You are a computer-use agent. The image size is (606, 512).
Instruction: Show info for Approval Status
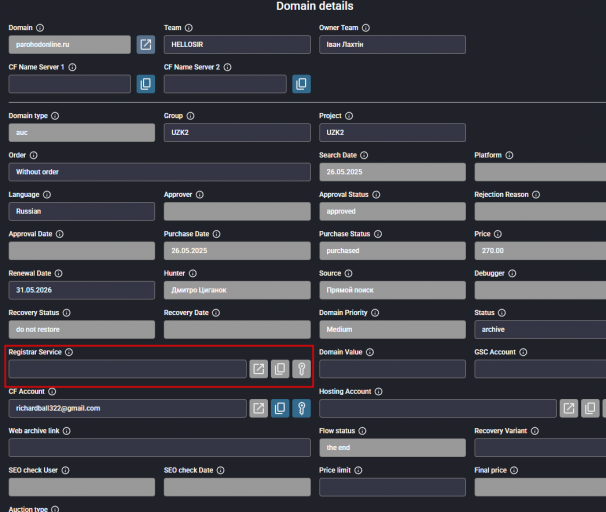(x=376, y=195)
